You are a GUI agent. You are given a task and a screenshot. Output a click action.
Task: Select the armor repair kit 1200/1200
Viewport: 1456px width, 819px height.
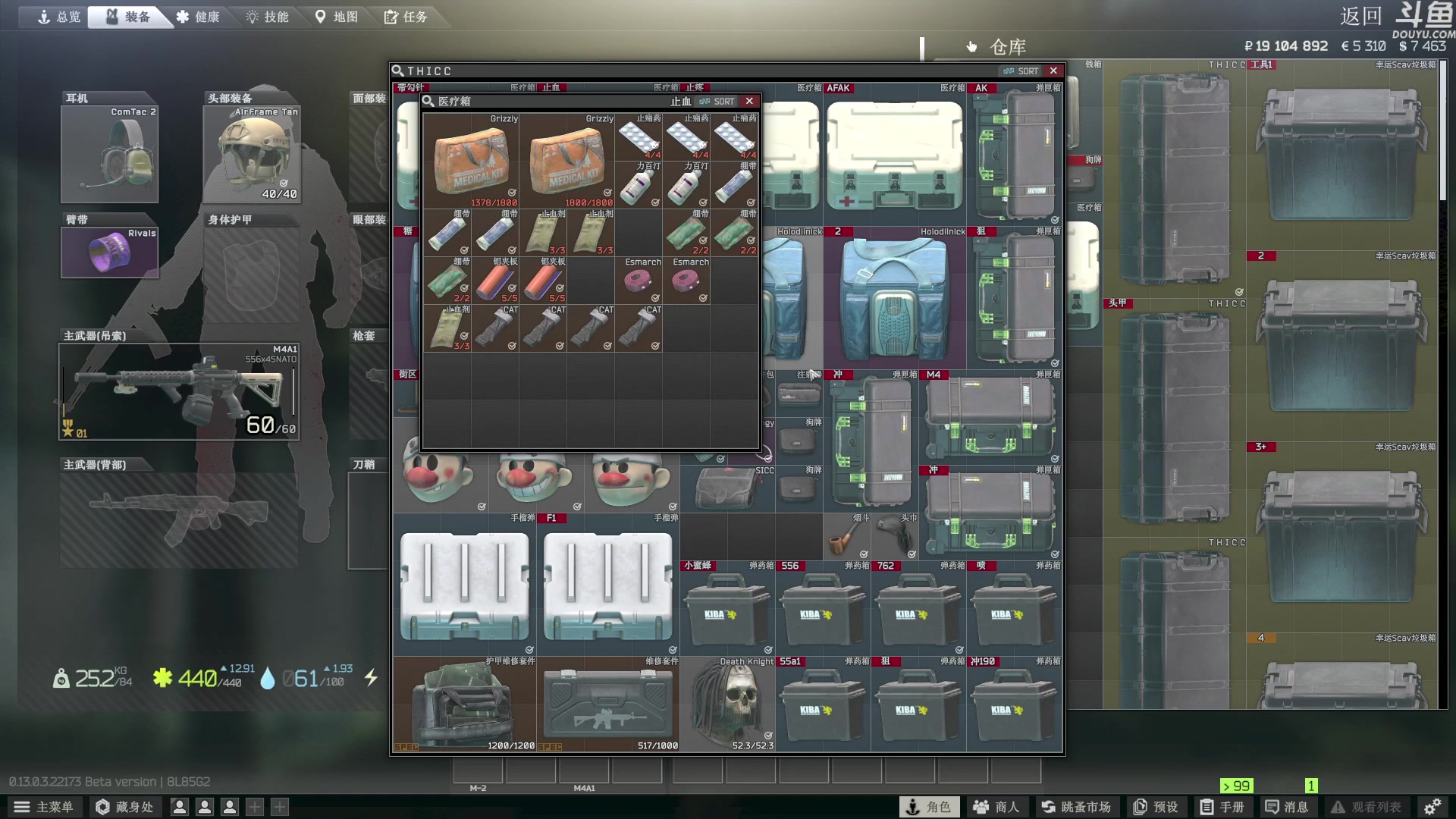[465, 704]
